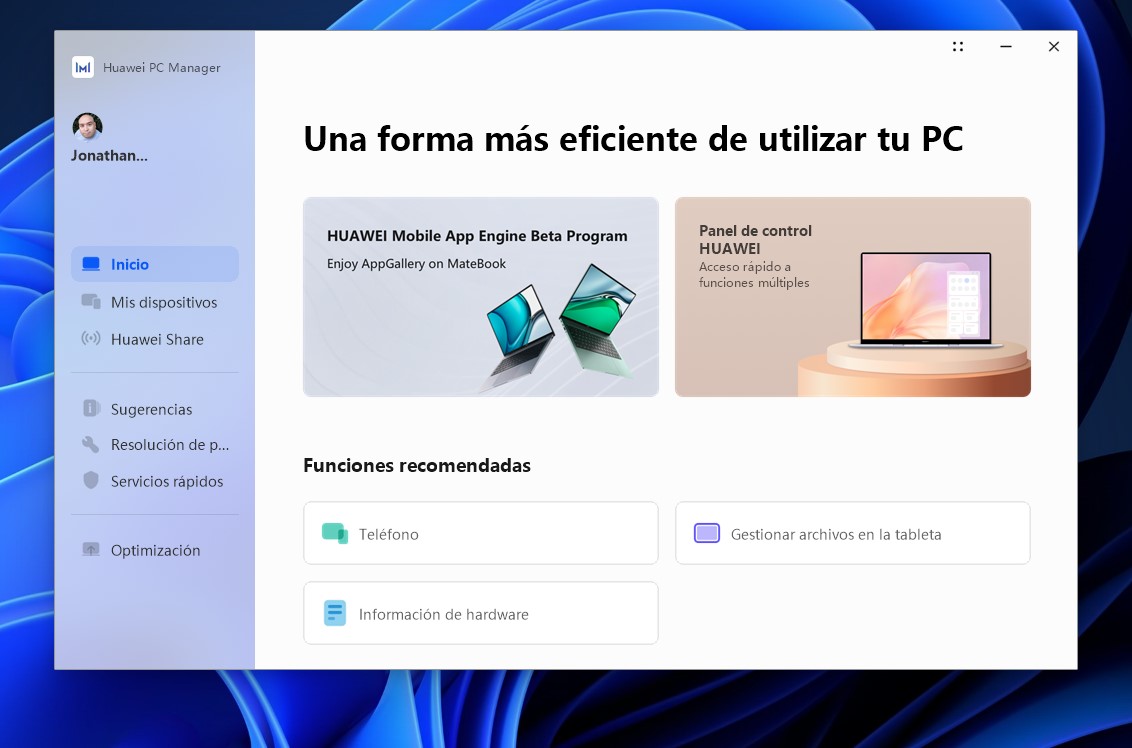Go to Mis dispositivos section
Viewport: 1132px width, 748px height.
pos(154,302)
